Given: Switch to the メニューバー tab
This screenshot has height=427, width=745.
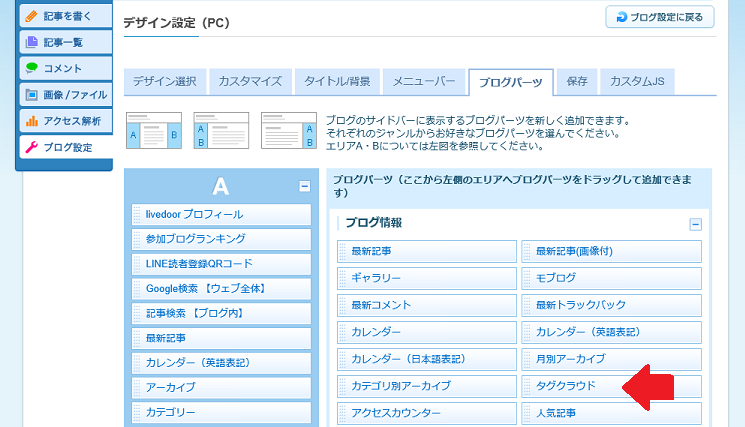Looking at the screenshot, I should (x=424, y=82).
